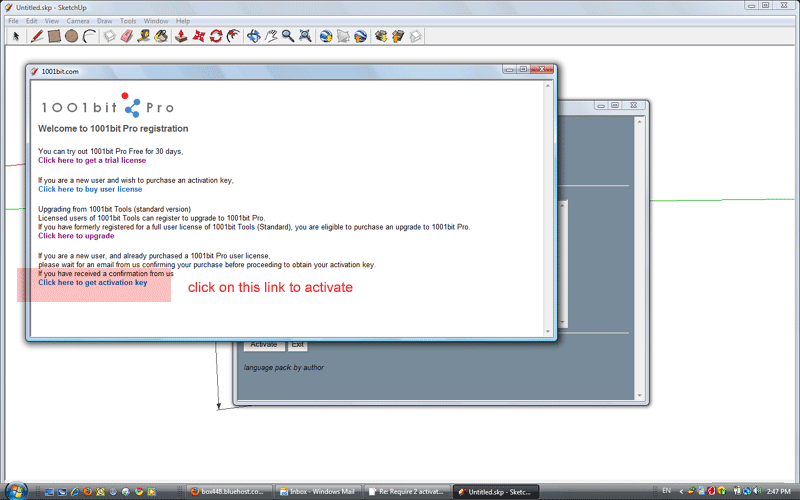Open the Window menu
Viewport: 800px width, 500px height.
point(156,21)
